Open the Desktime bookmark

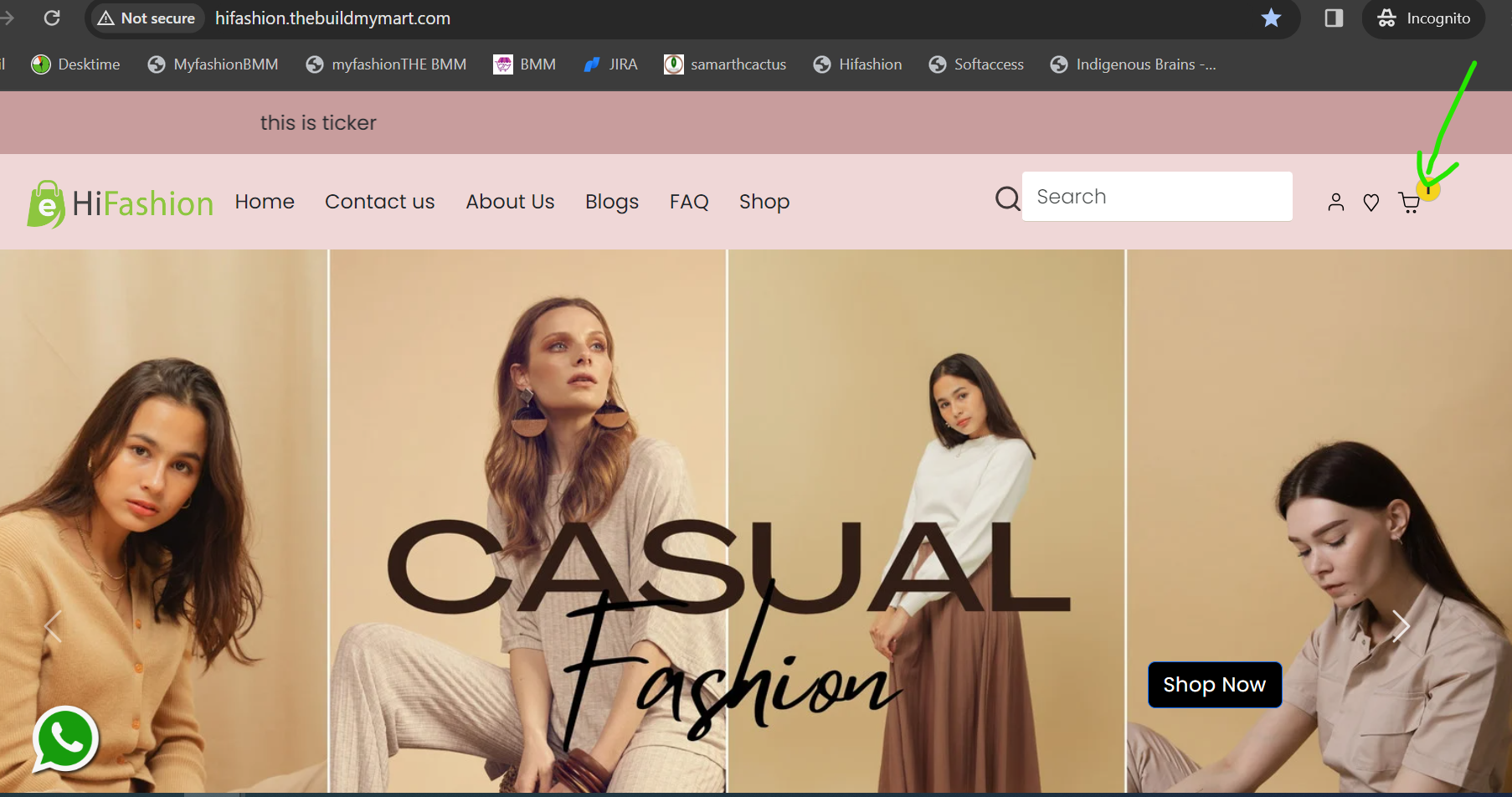click(x=75, y=64)
